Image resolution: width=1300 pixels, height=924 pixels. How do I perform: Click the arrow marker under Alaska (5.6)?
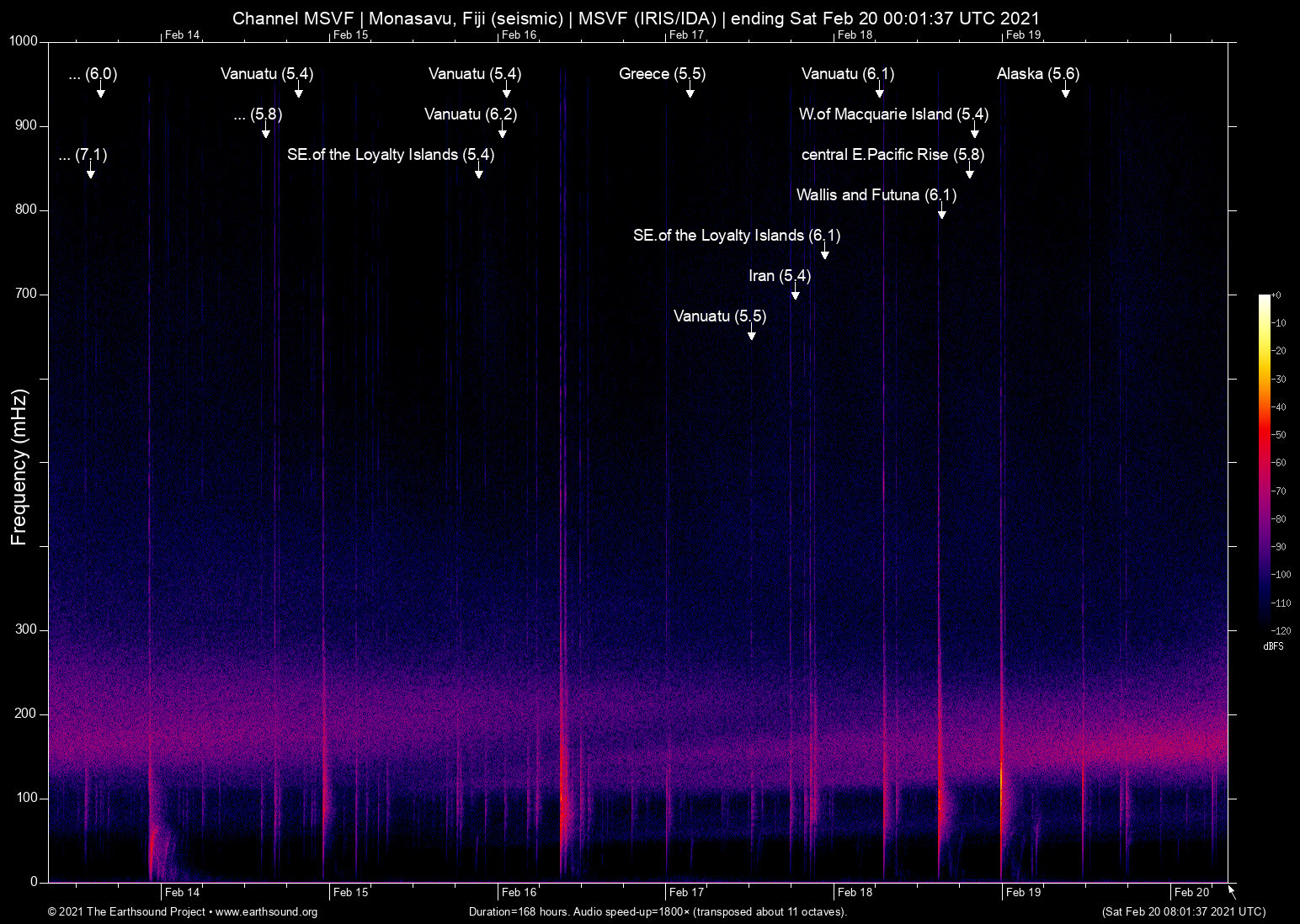[1065, 89]
